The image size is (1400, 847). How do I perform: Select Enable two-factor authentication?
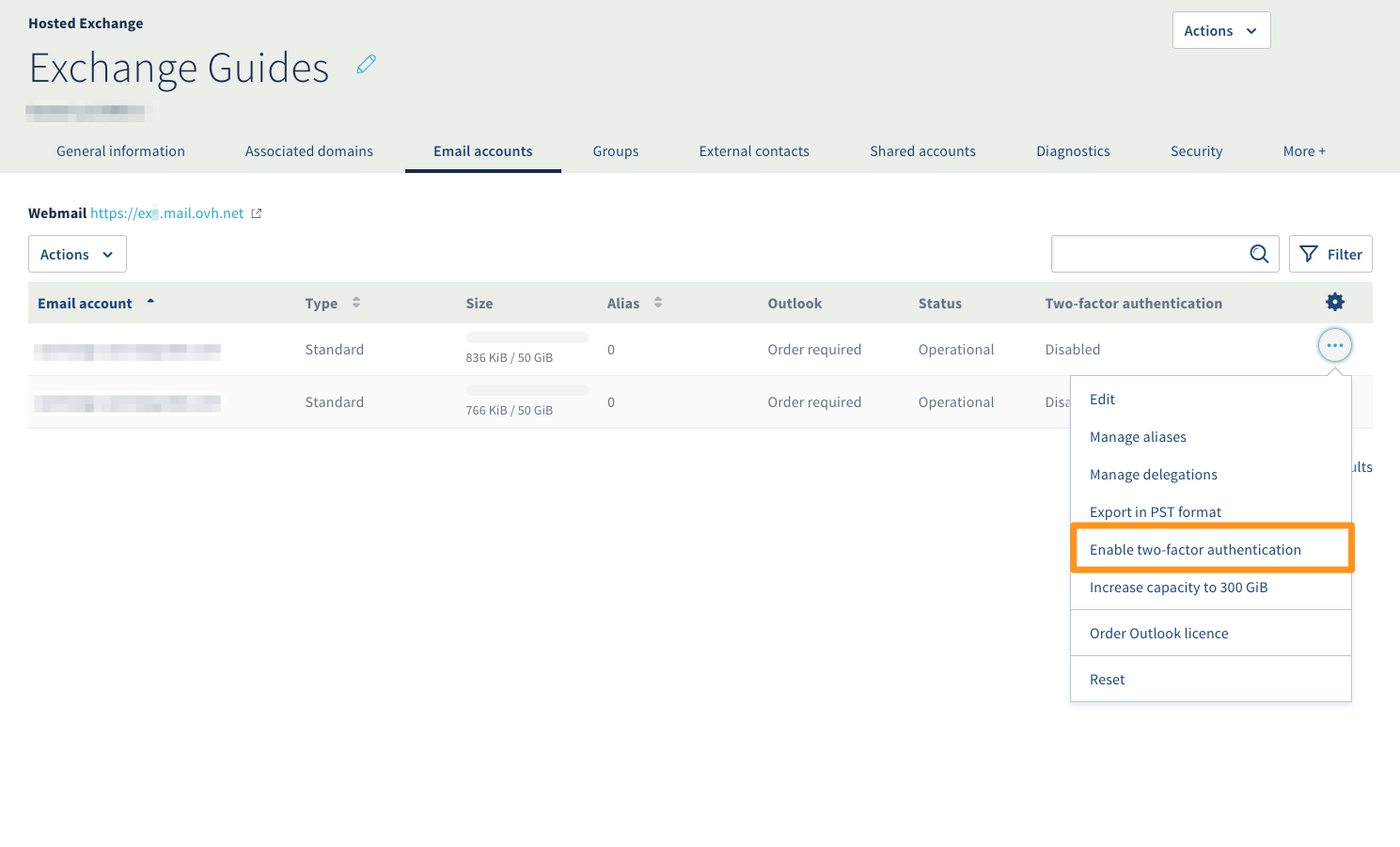1195,549
